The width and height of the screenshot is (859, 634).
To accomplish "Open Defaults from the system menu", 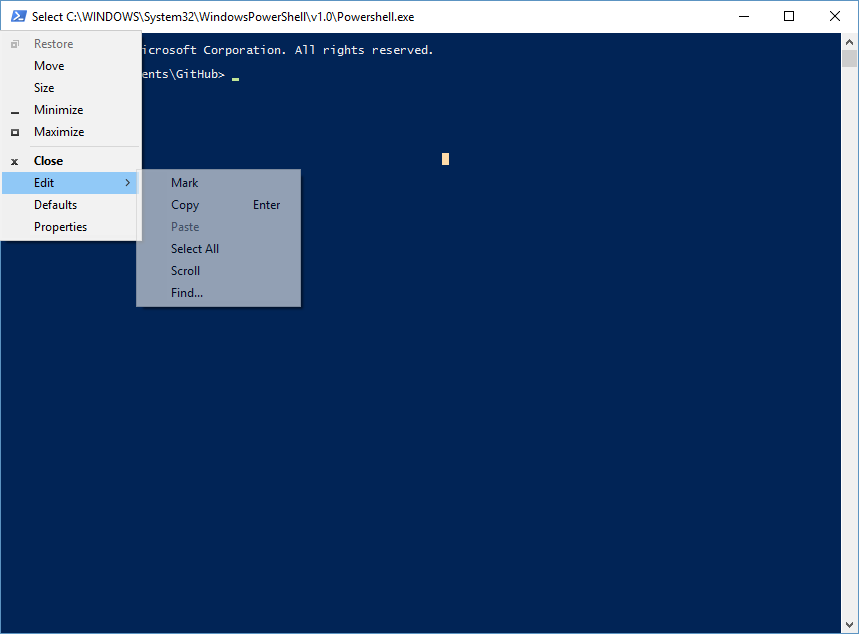I will point(55,205).
